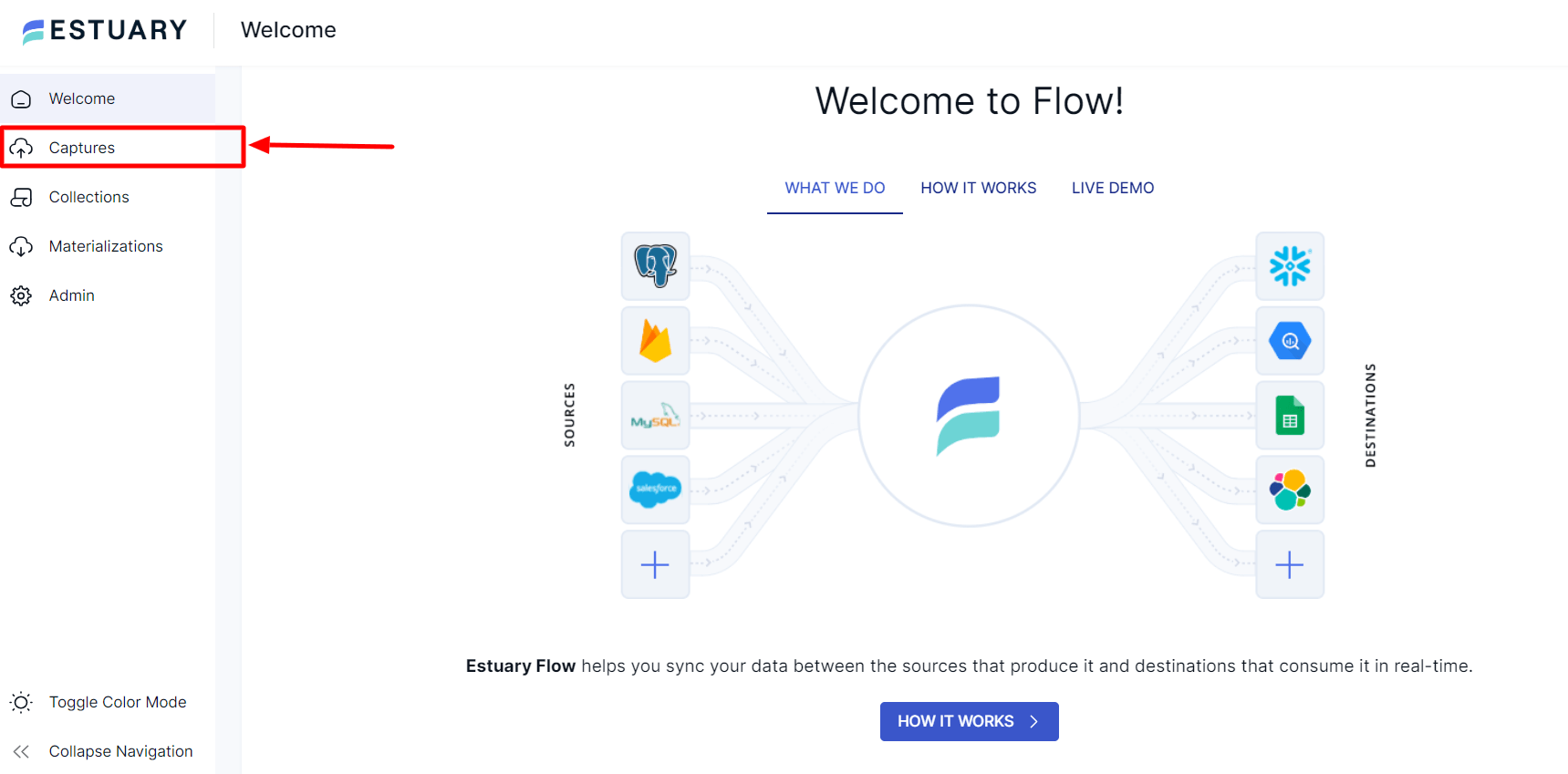Click the sun icon for color mode
Screen dimensions: 1568x774
21,702
